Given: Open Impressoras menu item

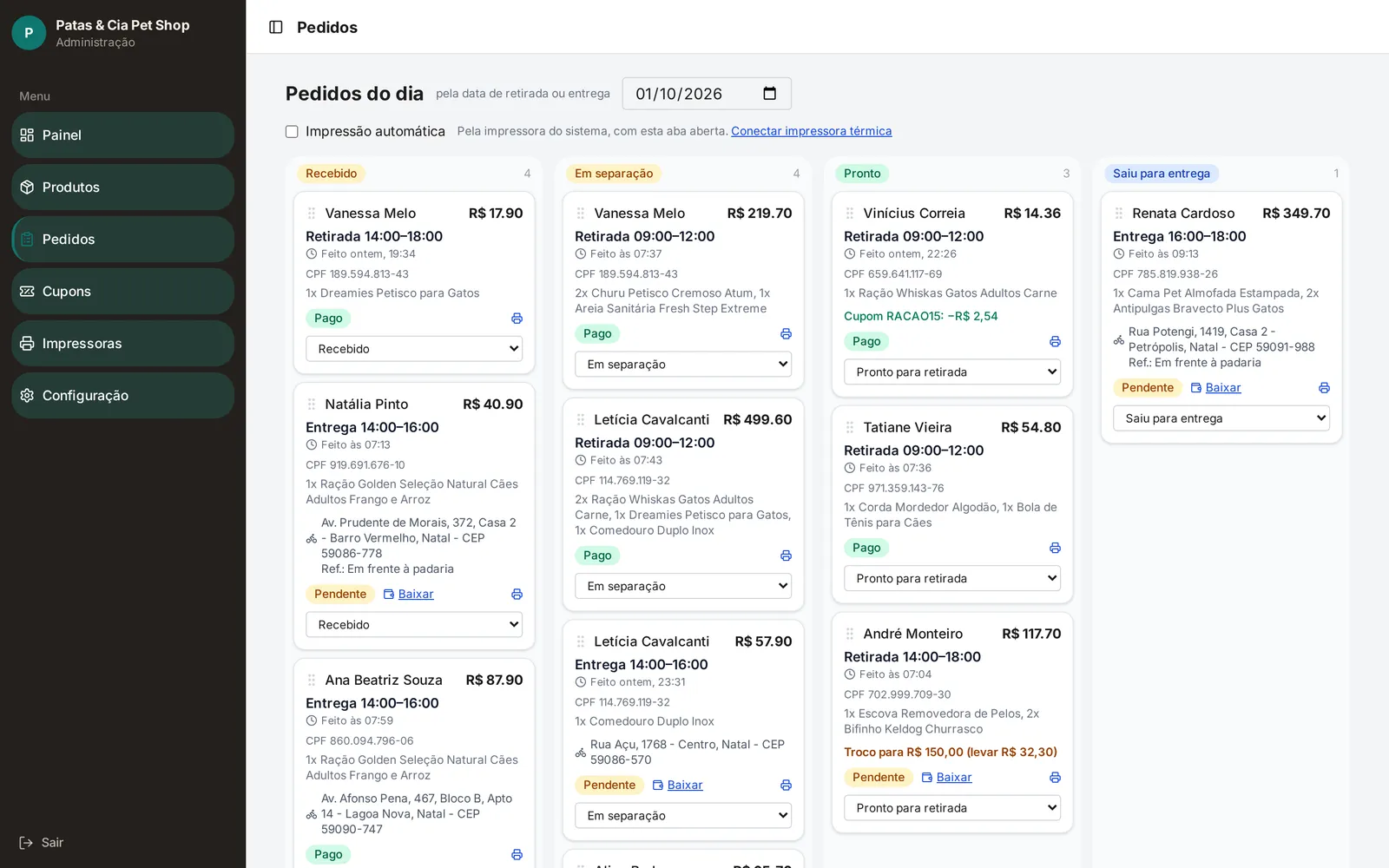Looking at the screenshot, I should tap(122, 344).
